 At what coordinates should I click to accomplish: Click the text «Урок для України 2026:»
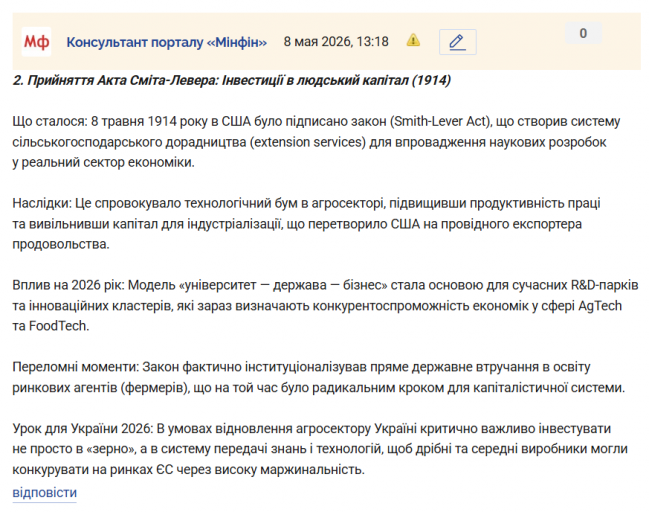pos(83,428)
